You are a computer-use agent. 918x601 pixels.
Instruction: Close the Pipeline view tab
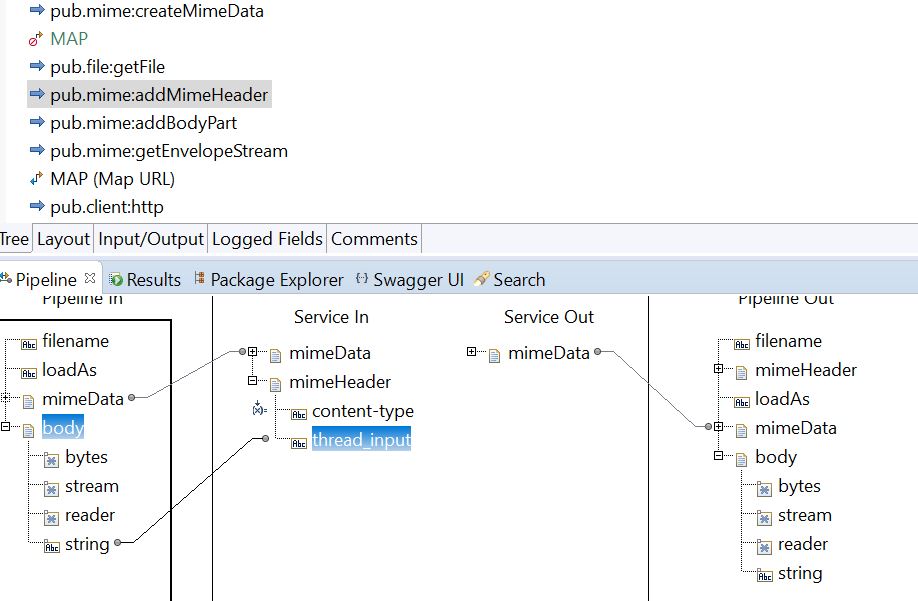(90, 278)
